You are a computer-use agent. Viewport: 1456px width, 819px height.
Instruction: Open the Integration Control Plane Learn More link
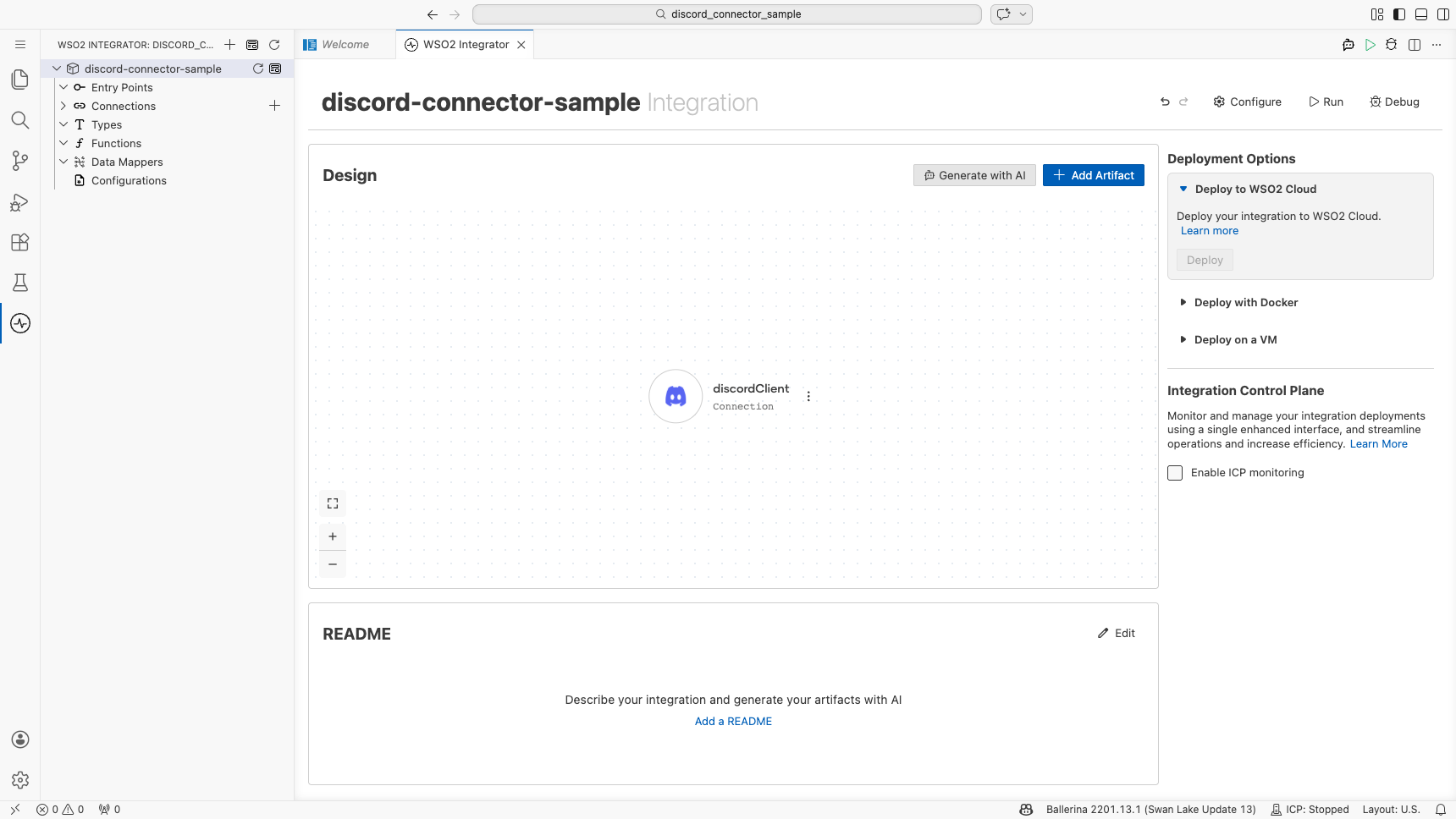pyautogui.click(x=1378, y=444)
